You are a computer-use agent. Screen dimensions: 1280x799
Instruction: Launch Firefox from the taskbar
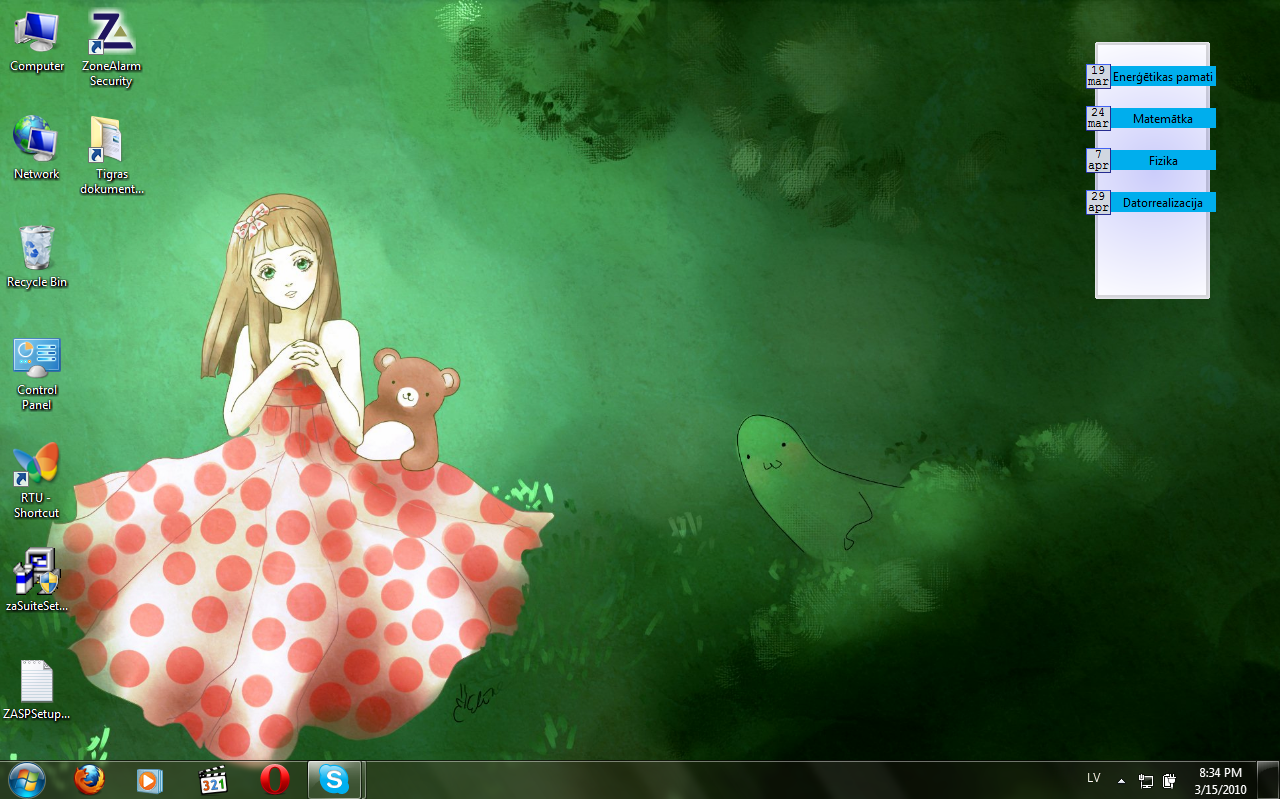89,779
